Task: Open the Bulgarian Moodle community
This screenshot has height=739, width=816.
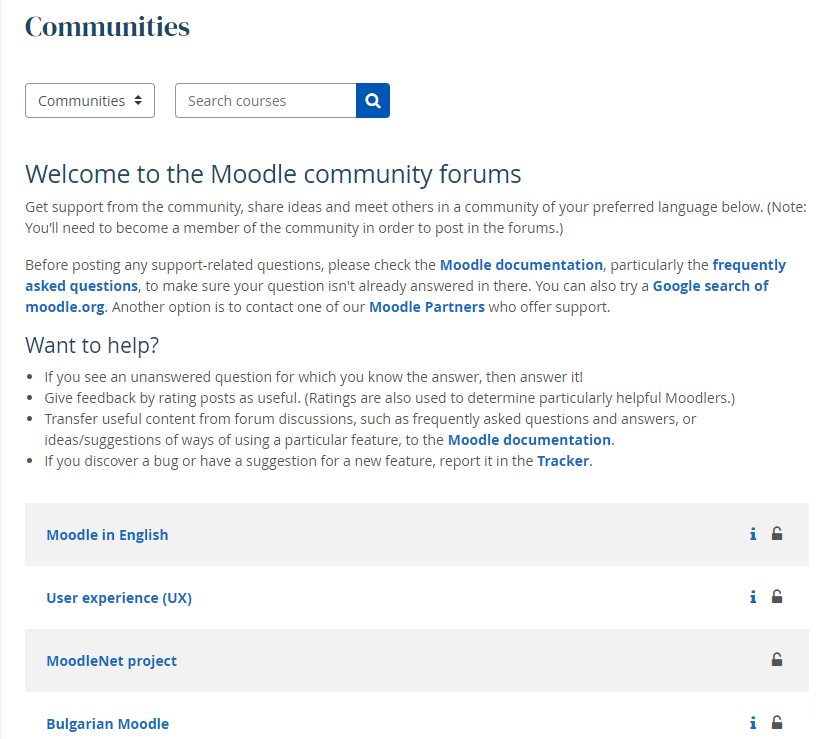Action: 108,724
